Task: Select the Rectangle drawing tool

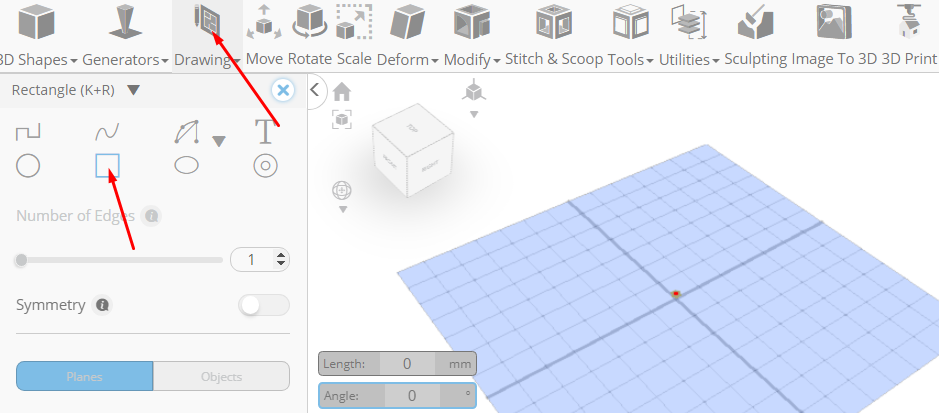Action: coord(107,166)
